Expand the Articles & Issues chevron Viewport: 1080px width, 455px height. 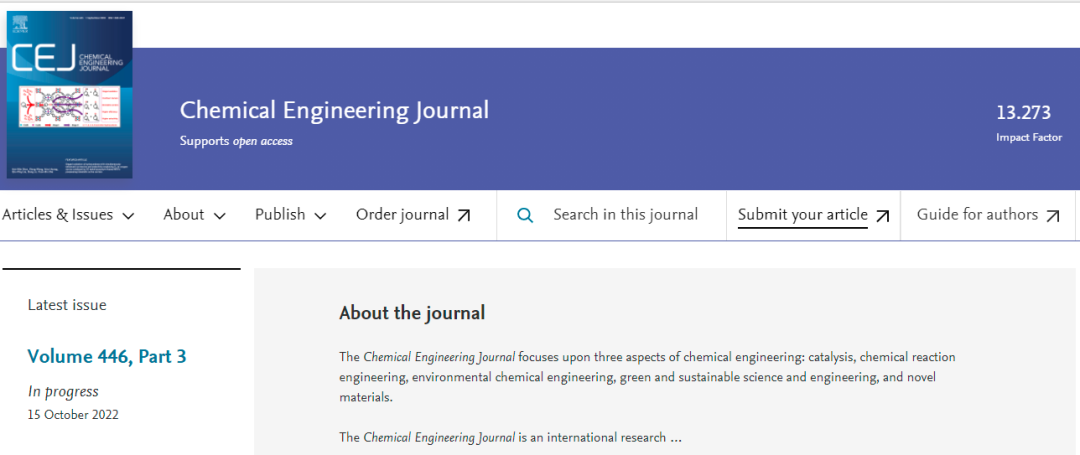(x=128, y=216)
